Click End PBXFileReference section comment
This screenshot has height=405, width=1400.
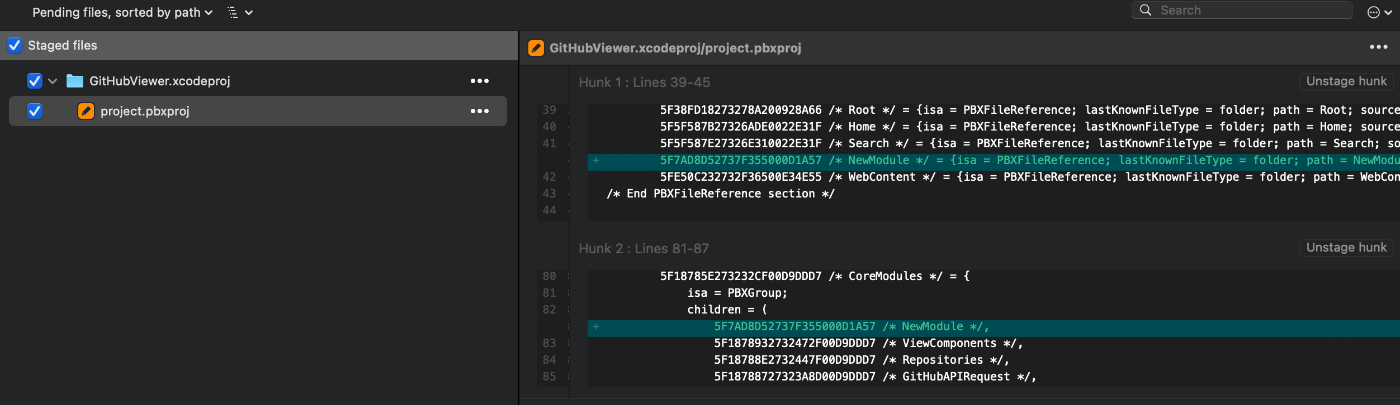click(x=720, y=194)
